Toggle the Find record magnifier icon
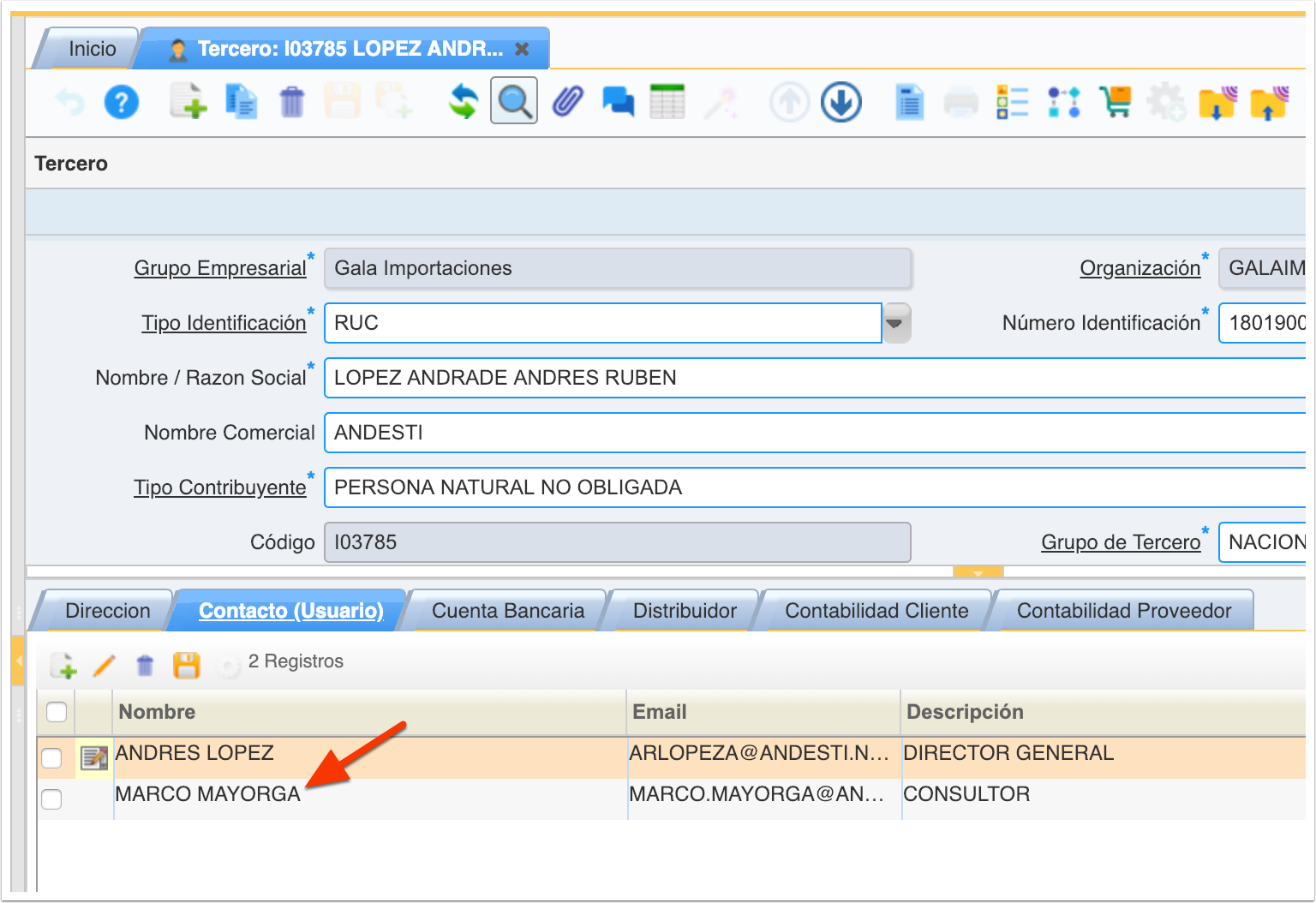The height and width of the screenshot is (903, 1316). [514, 101]
